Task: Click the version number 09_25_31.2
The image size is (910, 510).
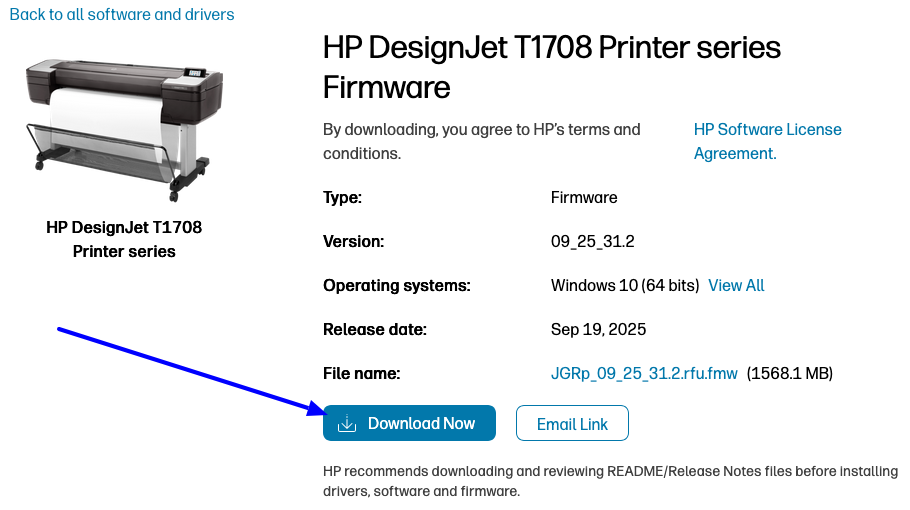Action: tap(593, 242)
